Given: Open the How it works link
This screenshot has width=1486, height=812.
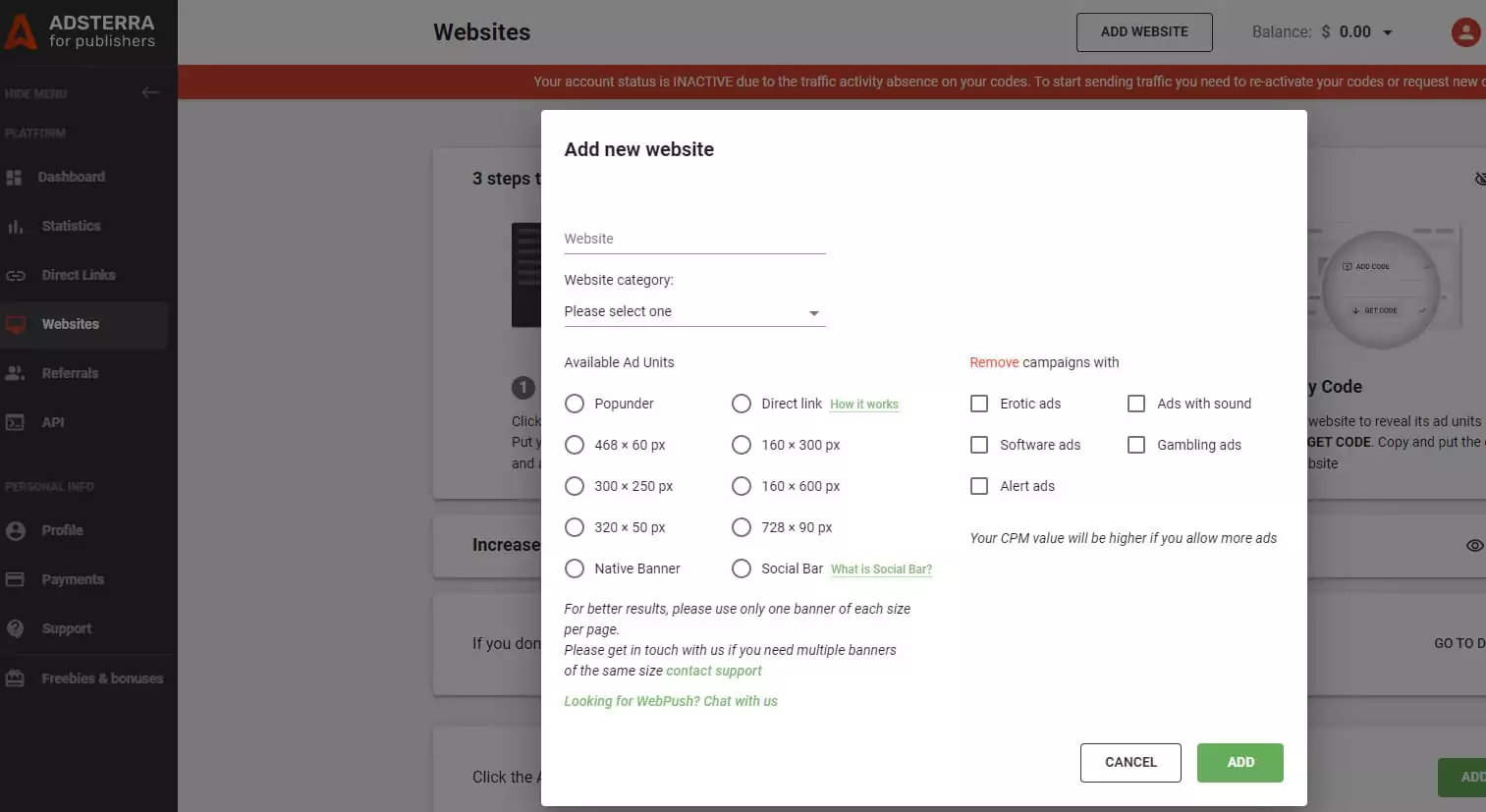Looking at the screenshot, I should point(864,405).
